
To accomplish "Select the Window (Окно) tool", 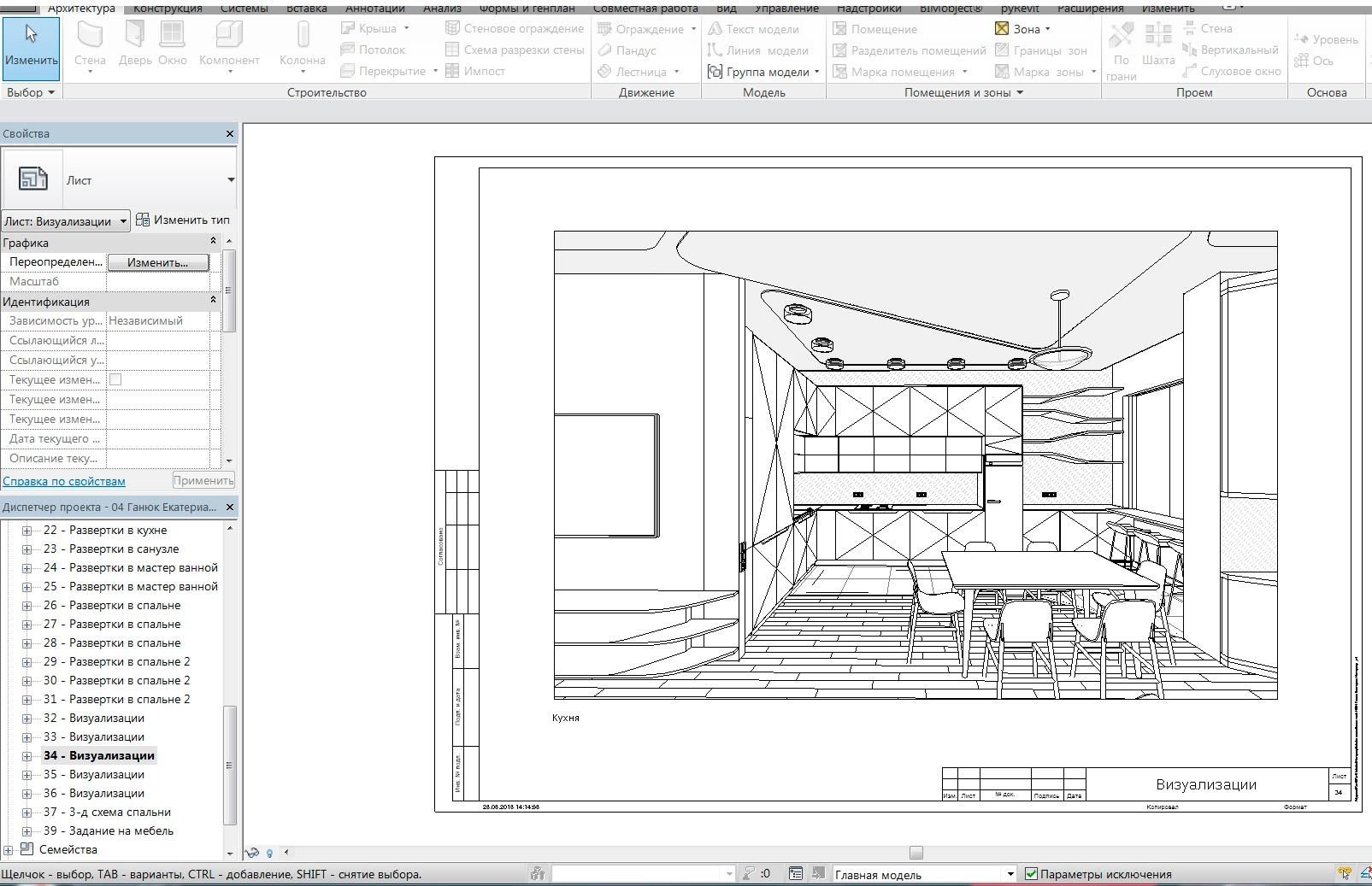I will pyautogui.click(x=172, y=44).
